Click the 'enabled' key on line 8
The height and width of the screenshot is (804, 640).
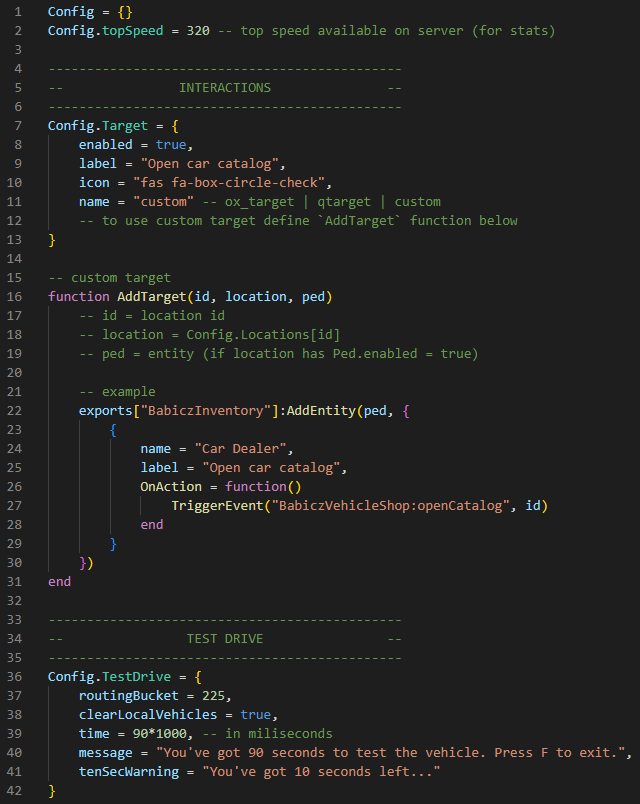coord(106,145)
